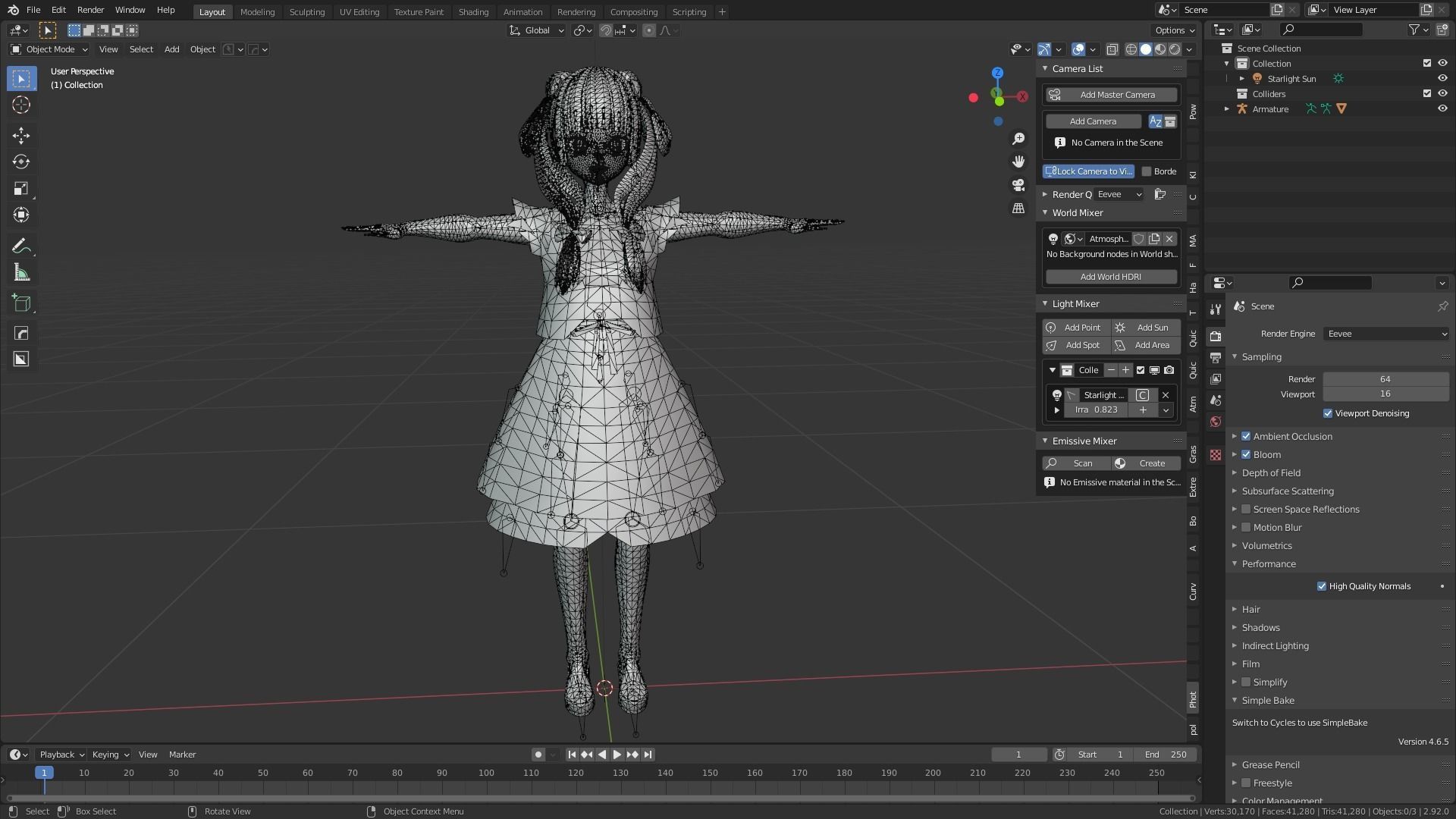
Task: Click Lock Camera to View button
Action: coord(1089,171)
